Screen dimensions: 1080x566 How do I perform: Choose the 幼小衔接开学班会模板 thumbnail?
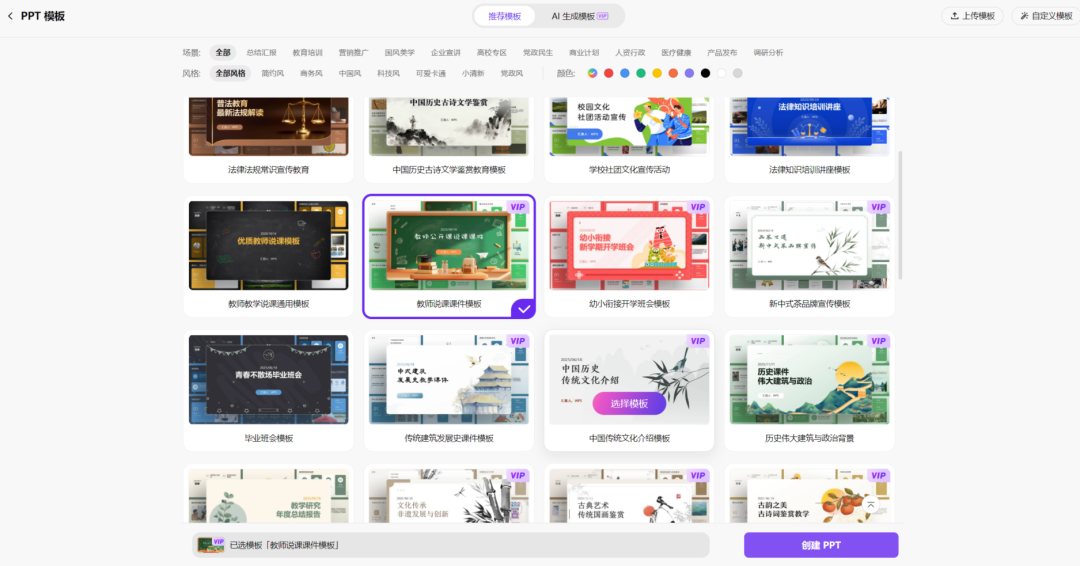pyautogui.click(x=630, y=246)
